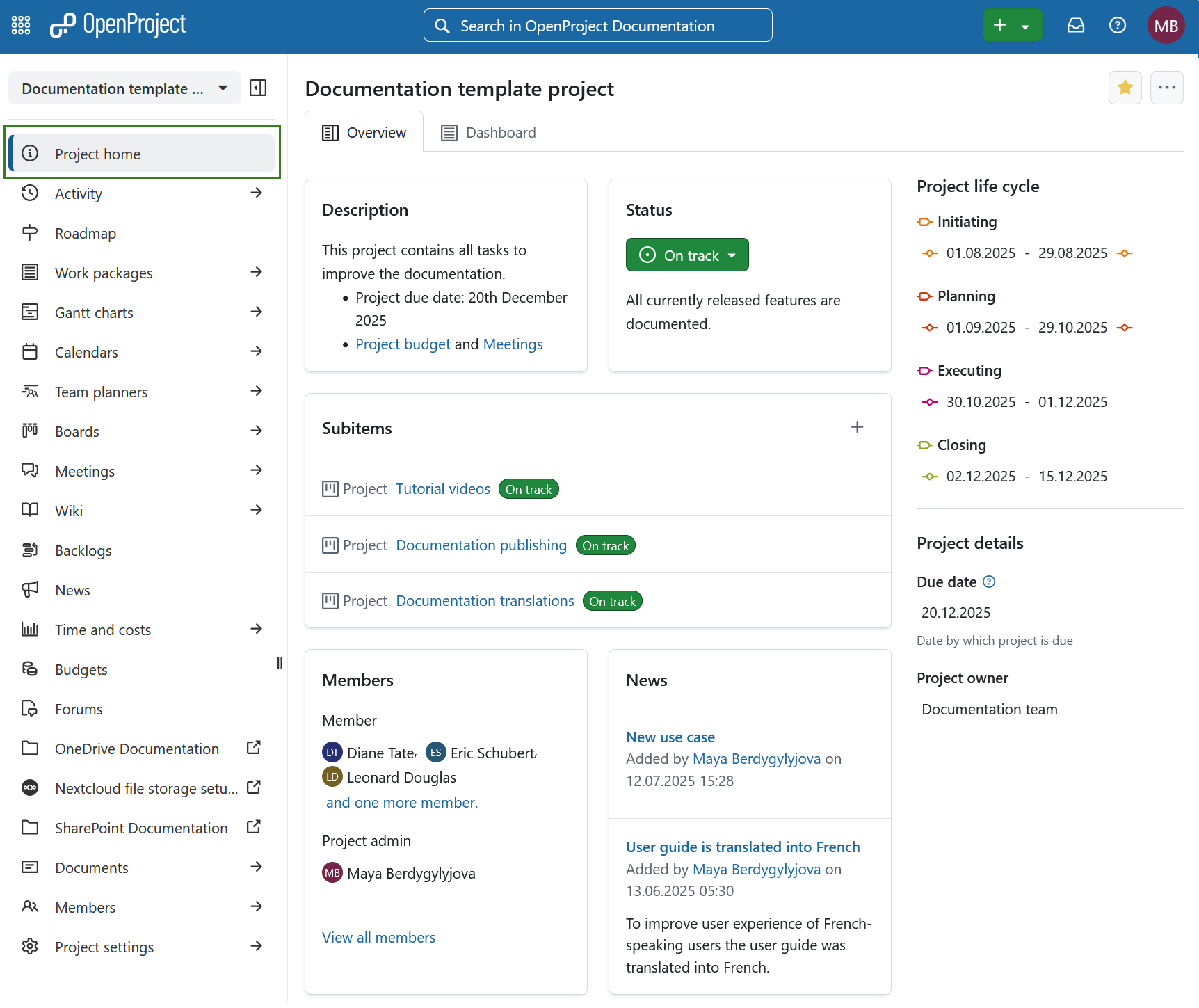Open your avatar account menu
Viewport: 1199px width, 1008px height.
tap(1166, 25)
